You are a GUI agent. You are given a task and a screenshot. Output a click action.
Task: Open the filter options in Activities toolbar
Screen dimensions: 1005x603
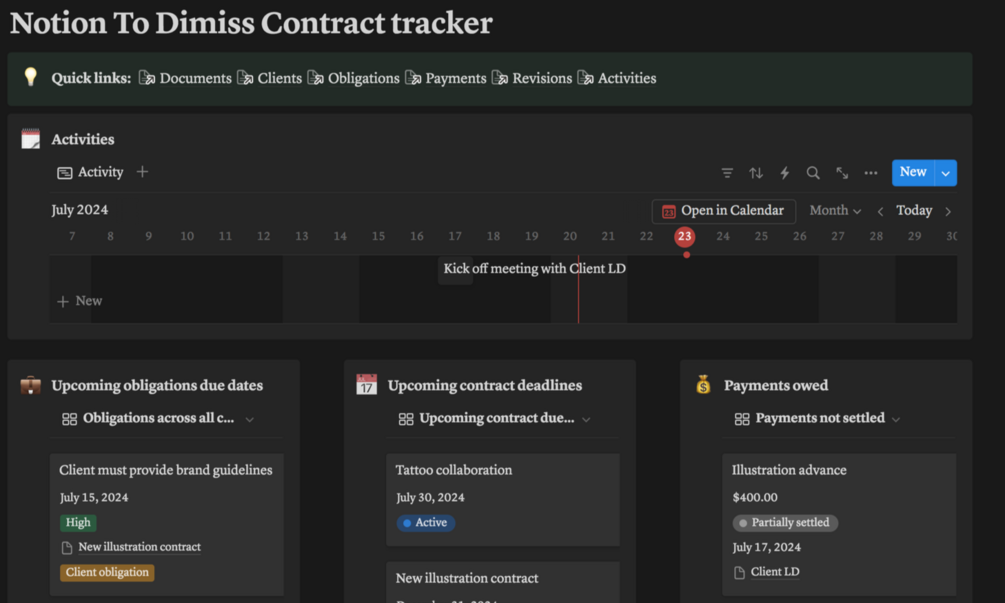click(727, 172)
